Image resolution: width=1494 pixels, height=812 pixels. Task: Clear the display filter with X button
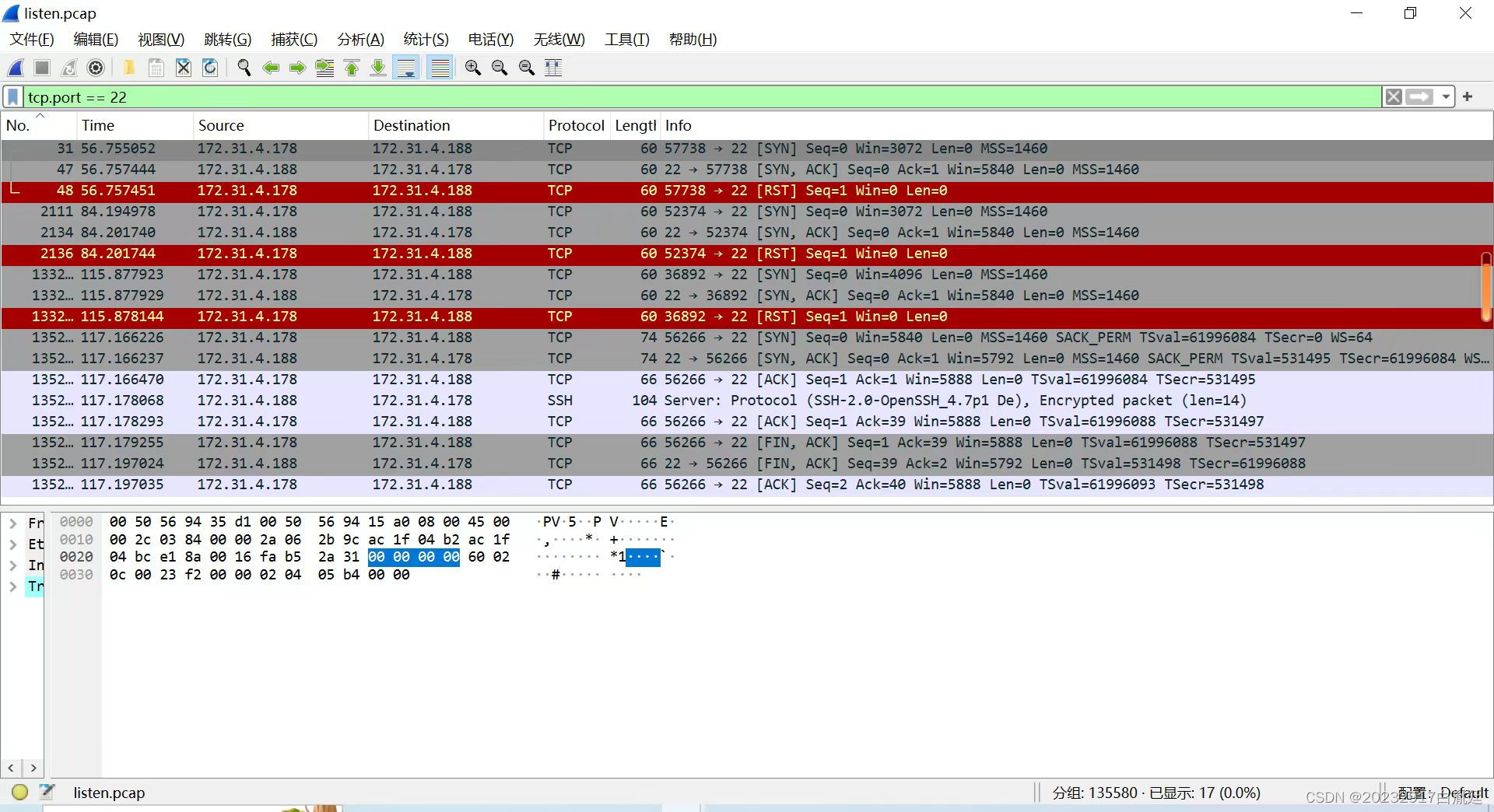coord(1394,97)
